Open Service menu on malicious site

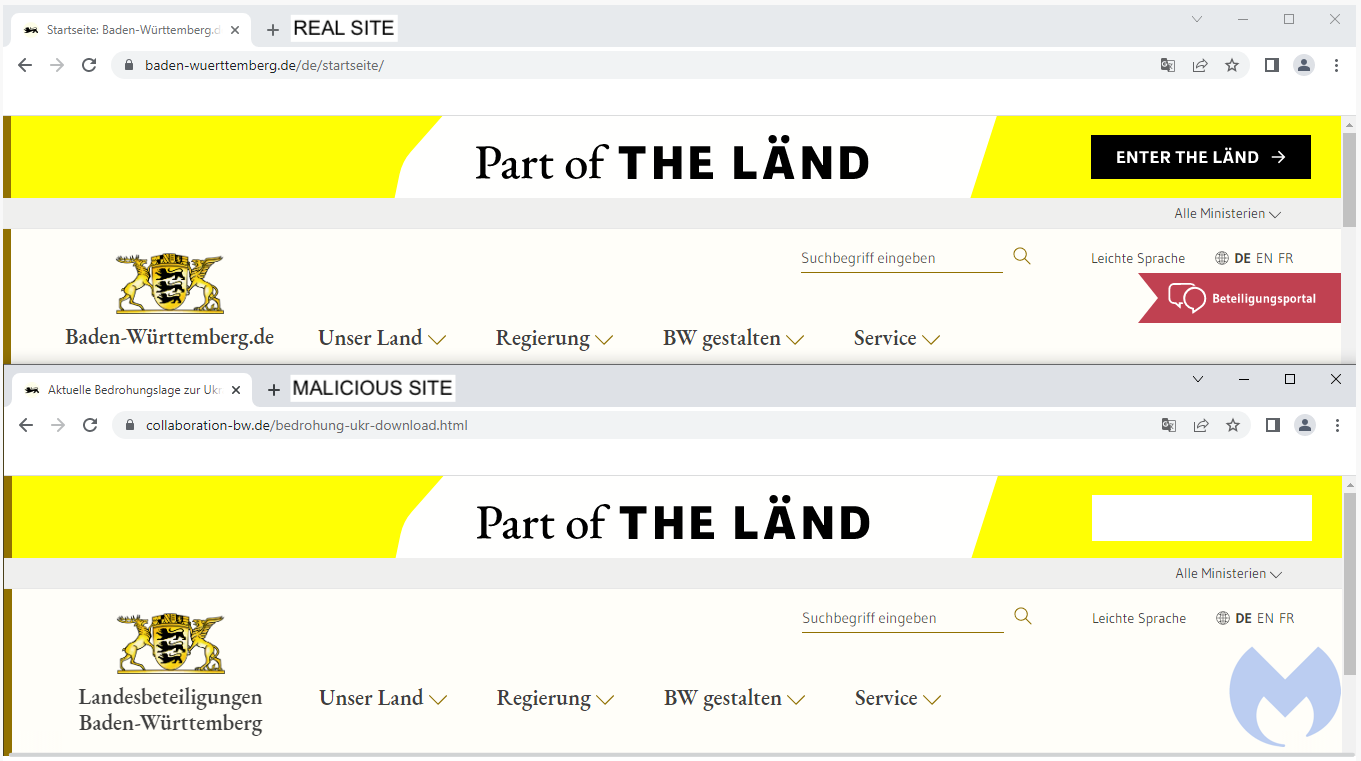tap(897, 699)
